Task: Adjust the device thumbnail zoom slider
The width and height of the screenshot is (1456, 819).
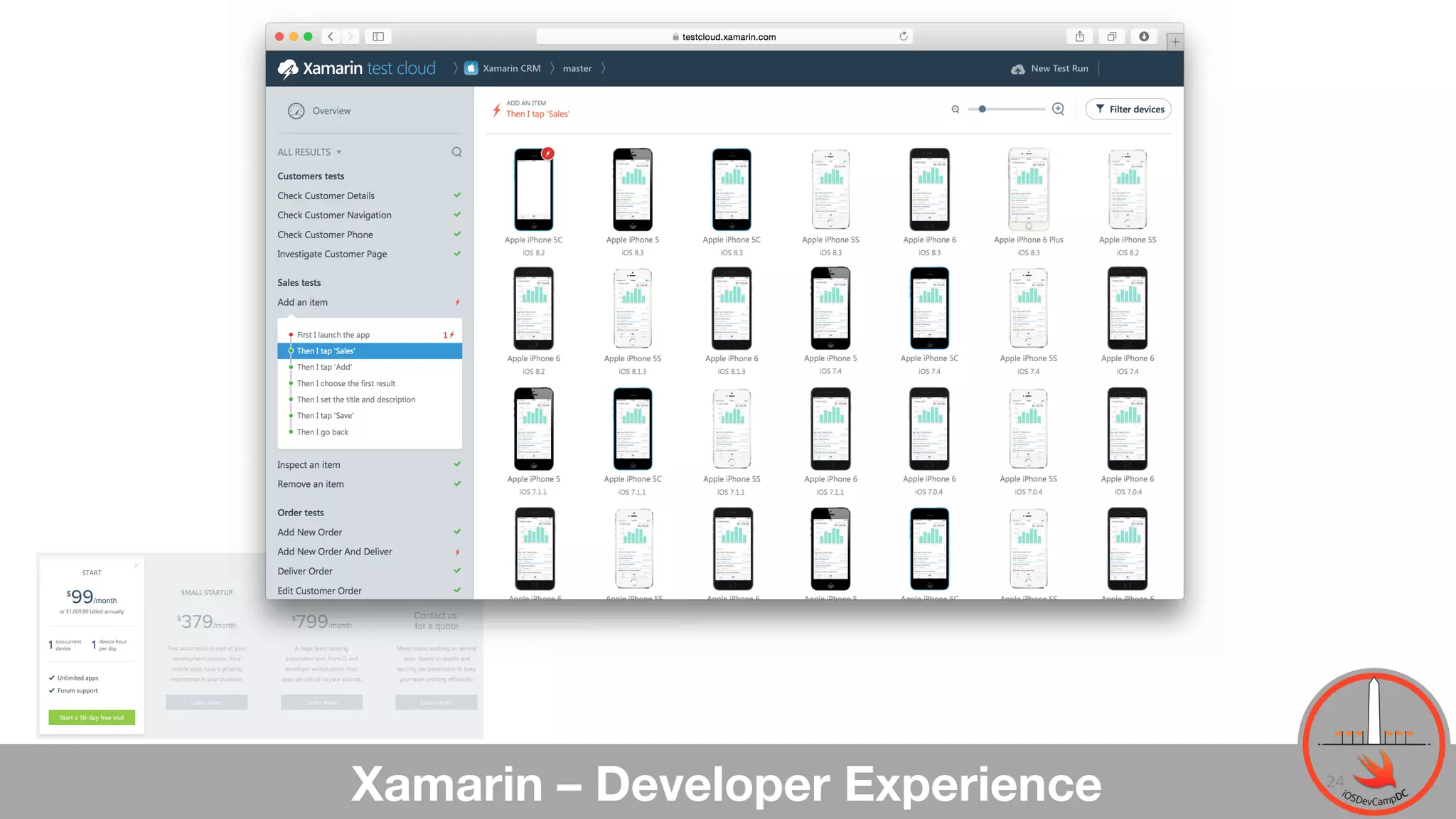Action: click(982, 109)
